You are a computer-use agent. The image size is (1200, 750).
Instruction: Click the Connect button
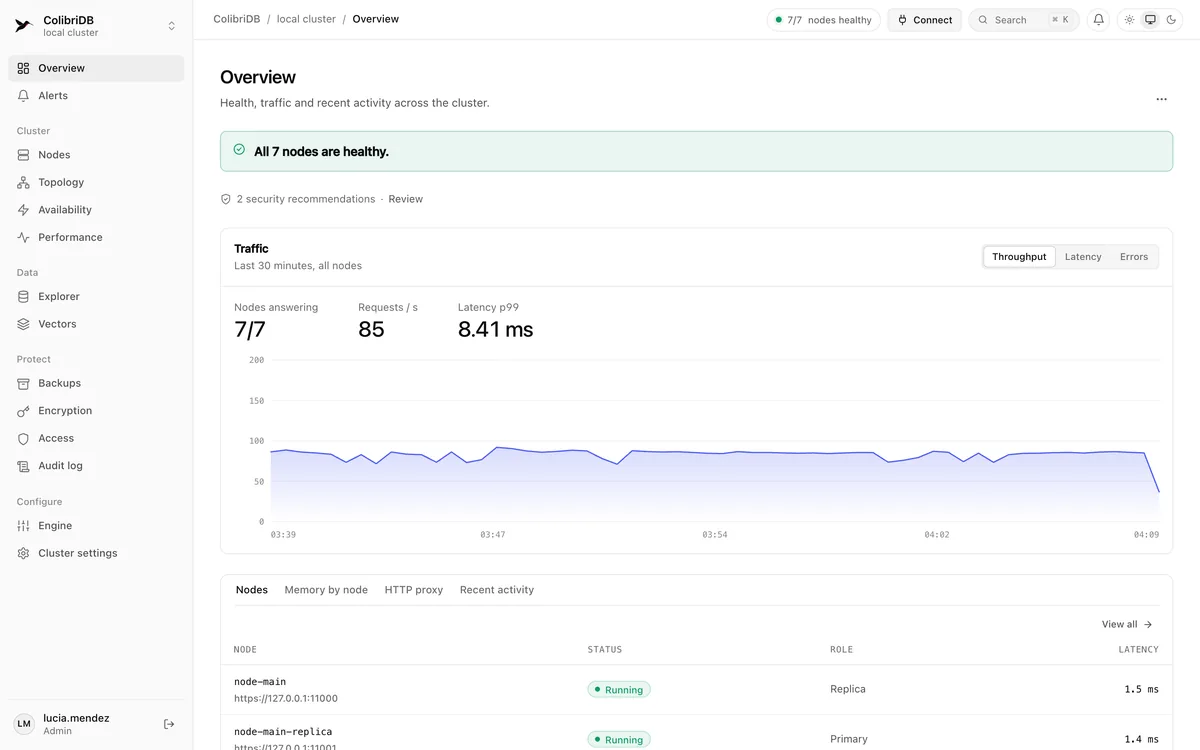point(925,20)
